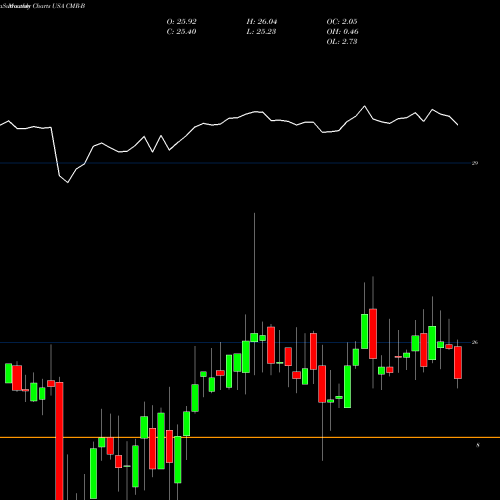Screen dimensions: 500x500
Task: Click the axis label below the orange line
Action: [x=478, y=445]
